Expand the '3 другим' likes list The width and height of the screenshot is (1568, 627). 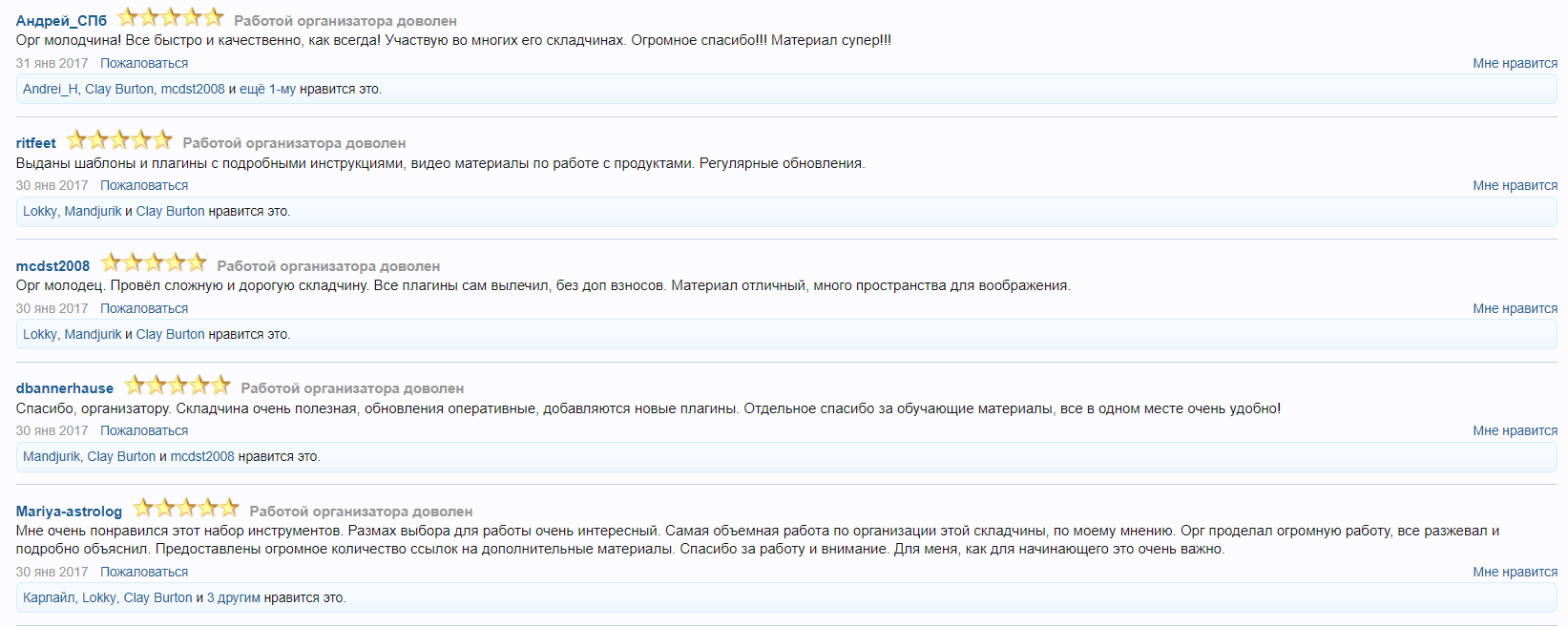pyautogui.click(x=233, y=597)
